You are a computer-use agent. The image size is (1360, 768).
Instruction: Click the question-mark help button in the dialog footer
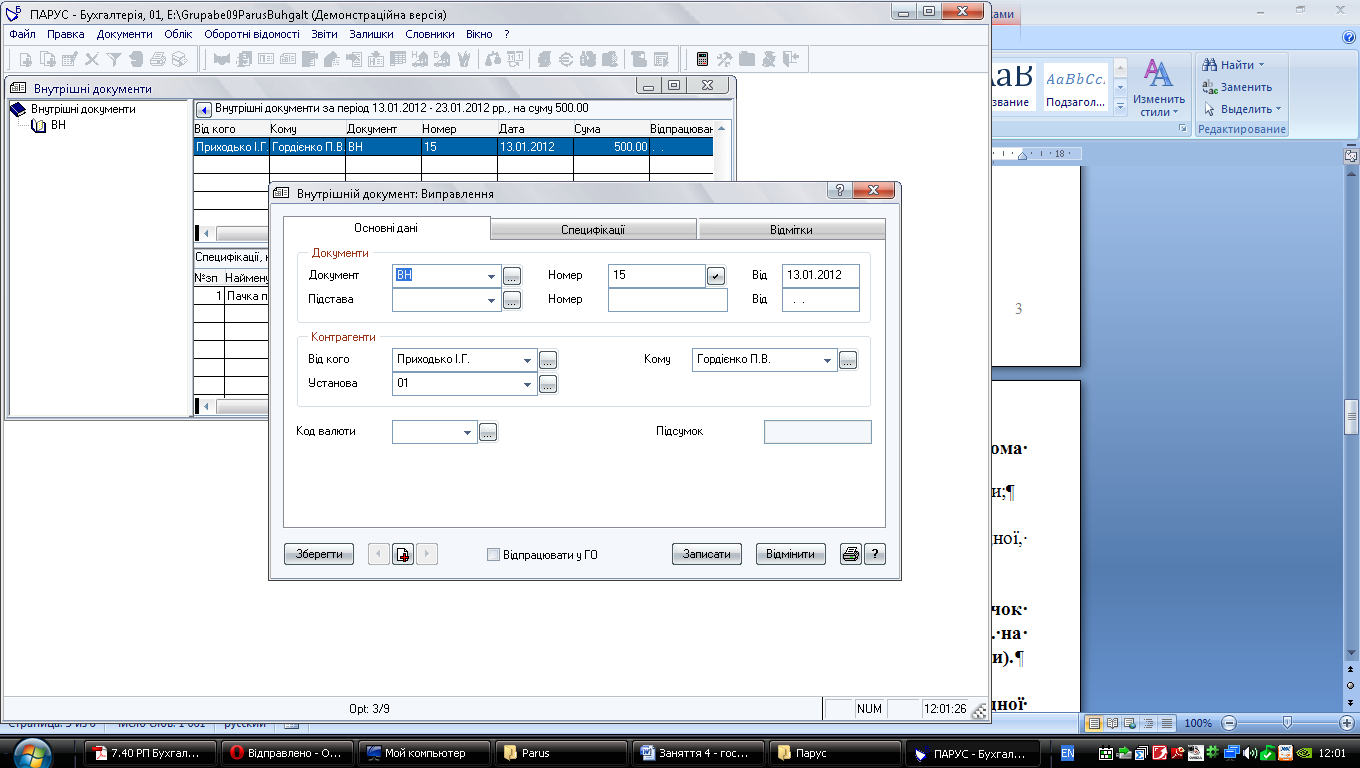[875, 554]
